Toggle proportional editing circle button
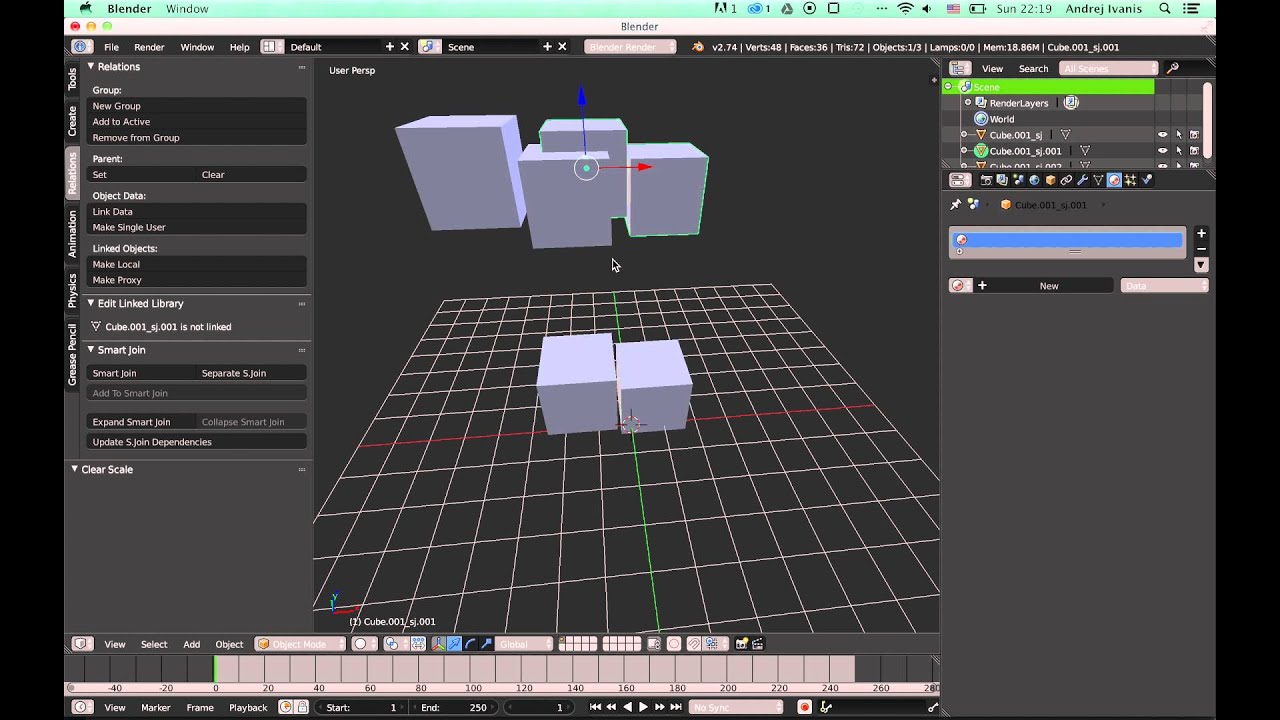Image resolution: width=1280 pixels, height=720 pixels. (x=673, y=644)
